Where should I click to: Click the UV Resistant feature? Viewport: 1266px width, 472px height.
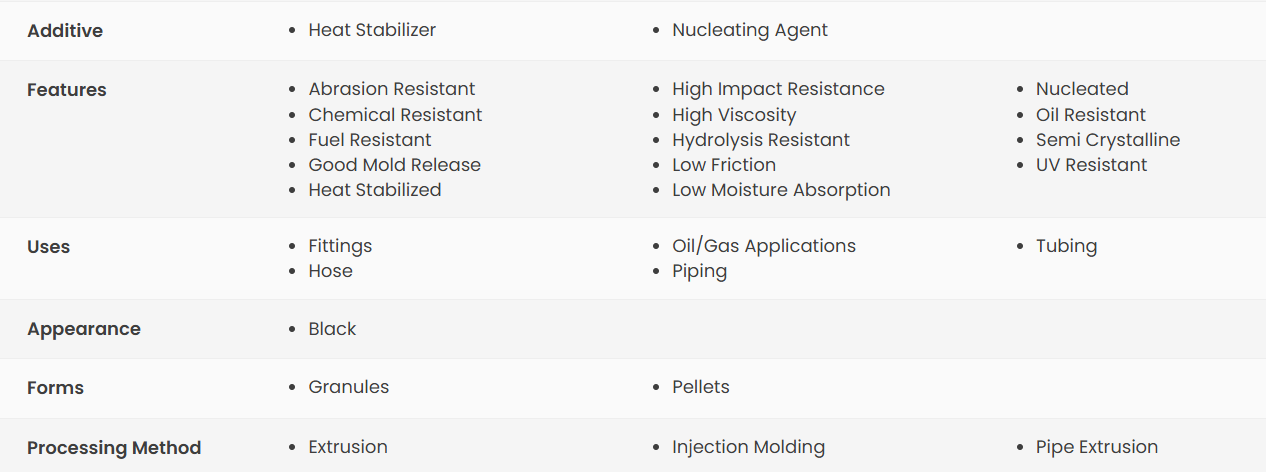pyautogui.click(x=1091, y=165)
